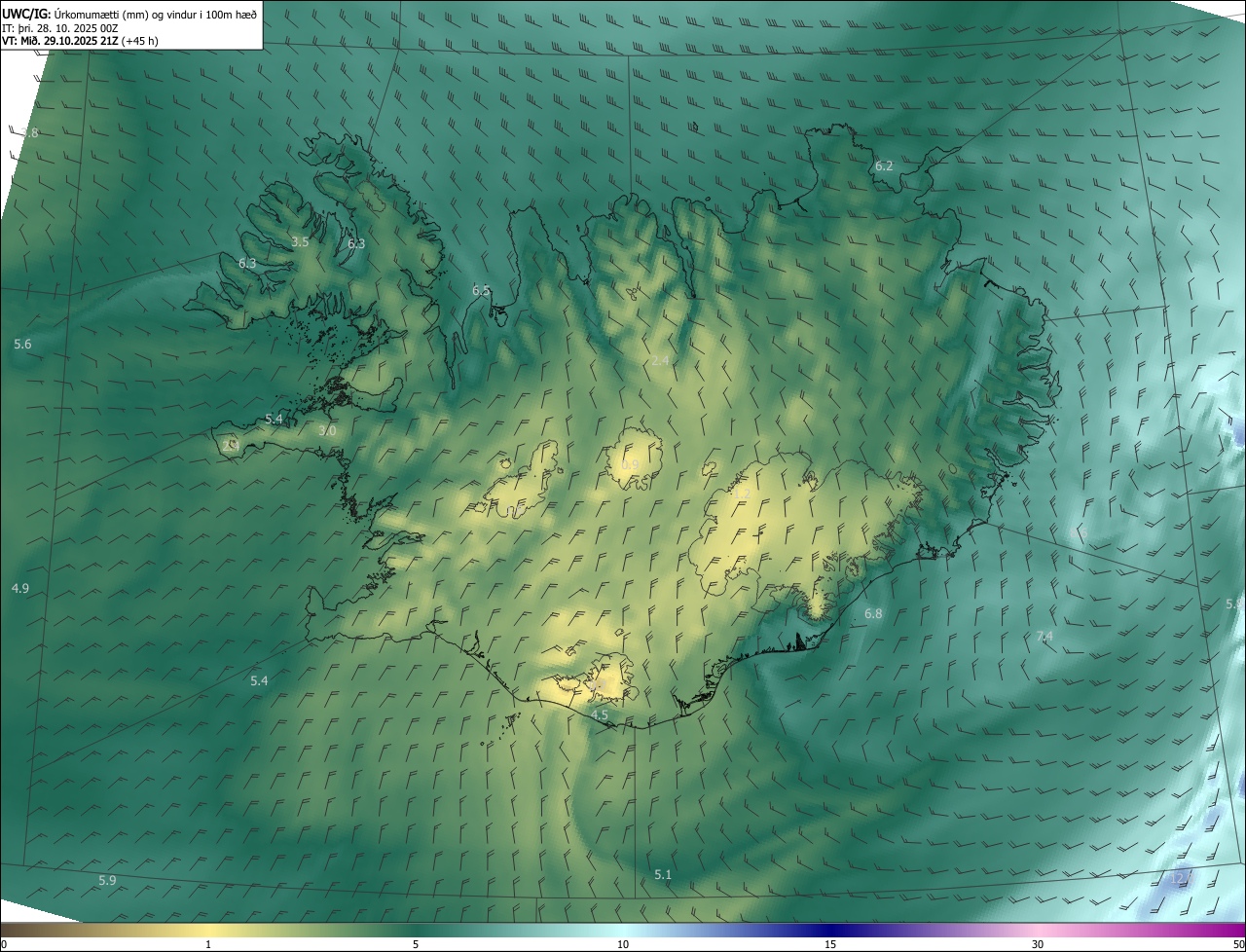Click the 6.8 value label
The image size is (1246, 952).
[873, 613]
